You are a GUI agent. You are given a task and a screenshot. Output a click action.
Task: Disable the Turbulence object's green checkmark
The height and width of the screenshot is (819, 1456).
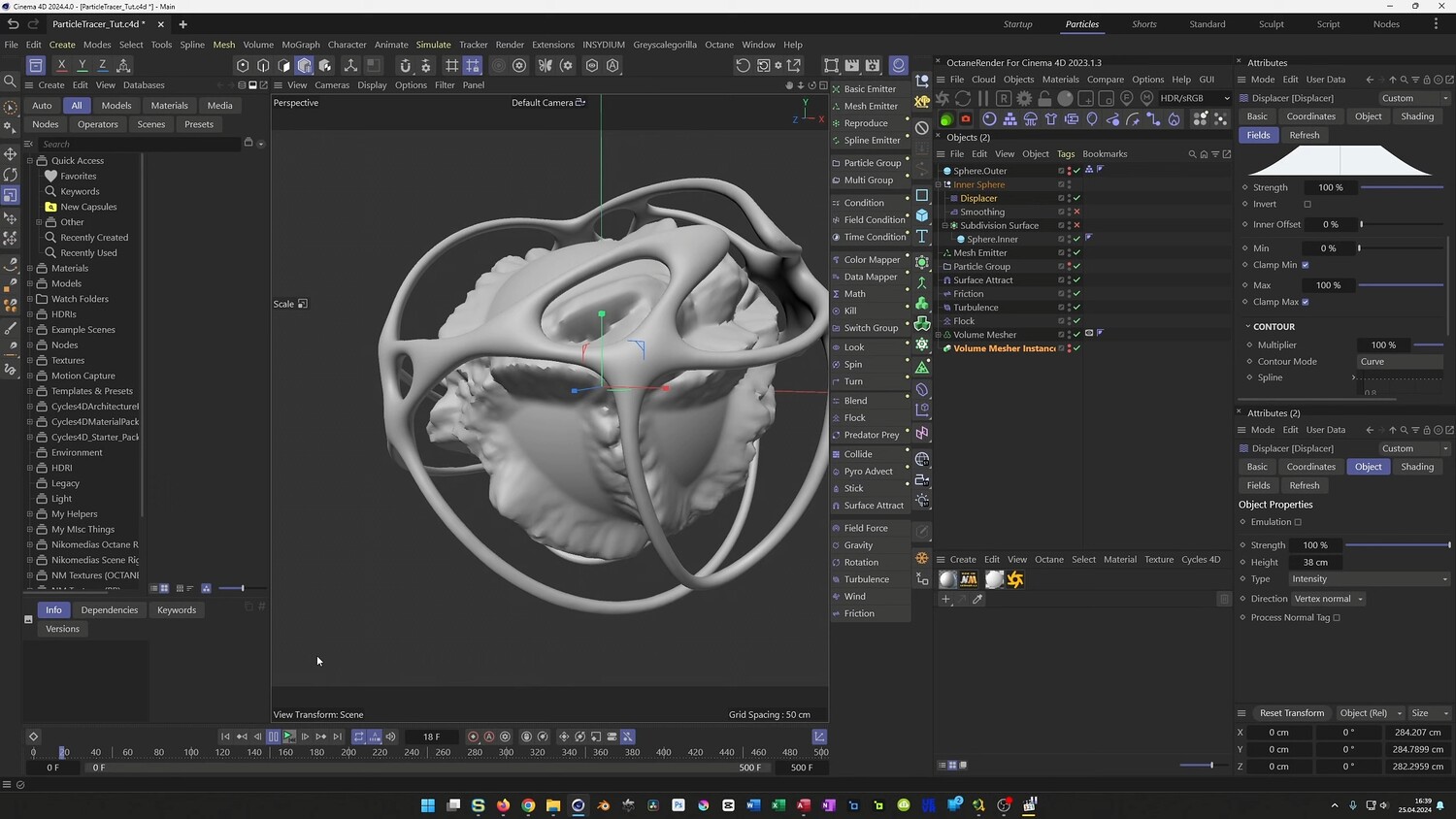coord(1076,308)
